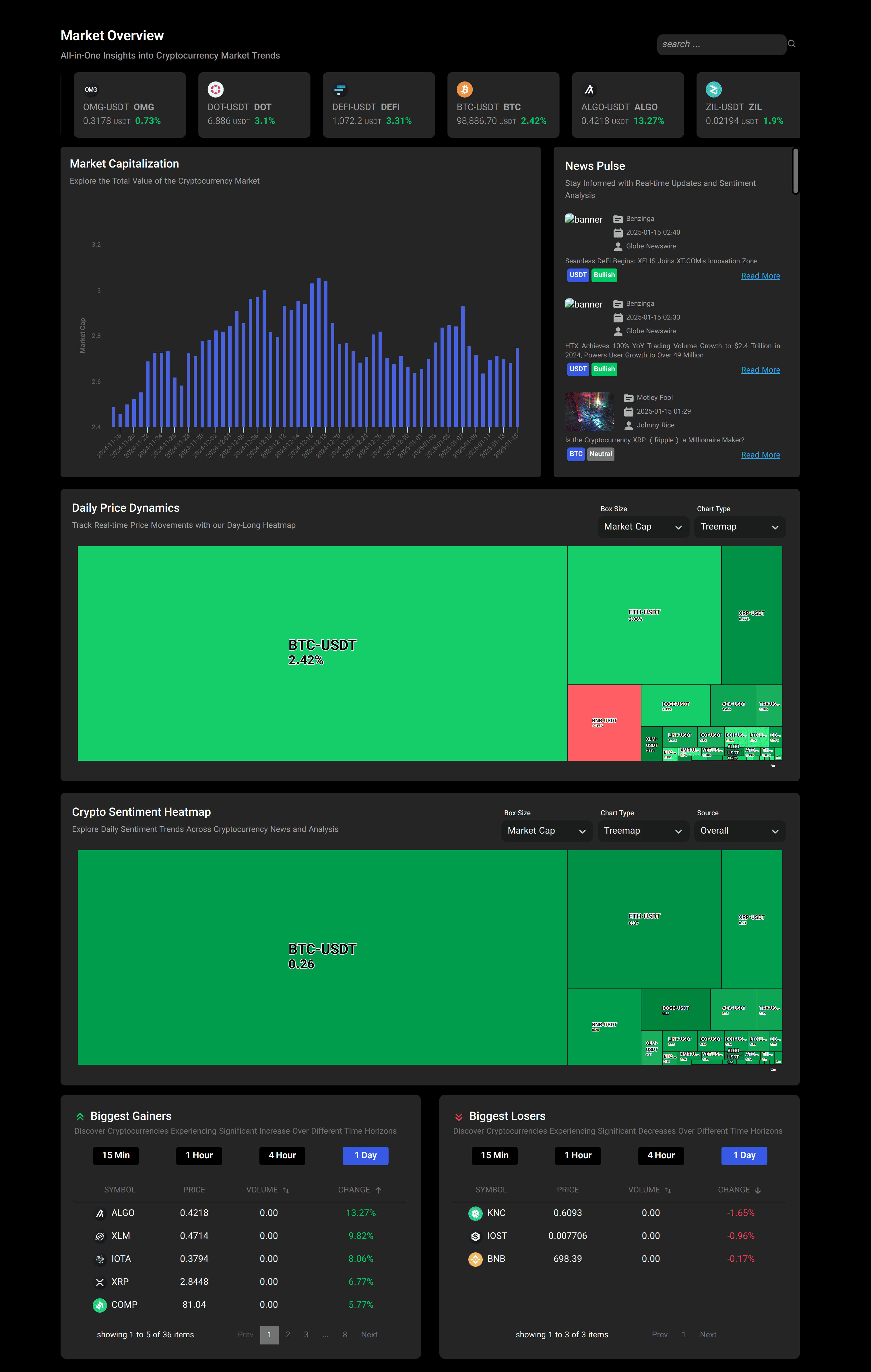Open the Chart Type dropdown in Daily Price Dynamics
871x1372 pixels.
tap(739, 526)
